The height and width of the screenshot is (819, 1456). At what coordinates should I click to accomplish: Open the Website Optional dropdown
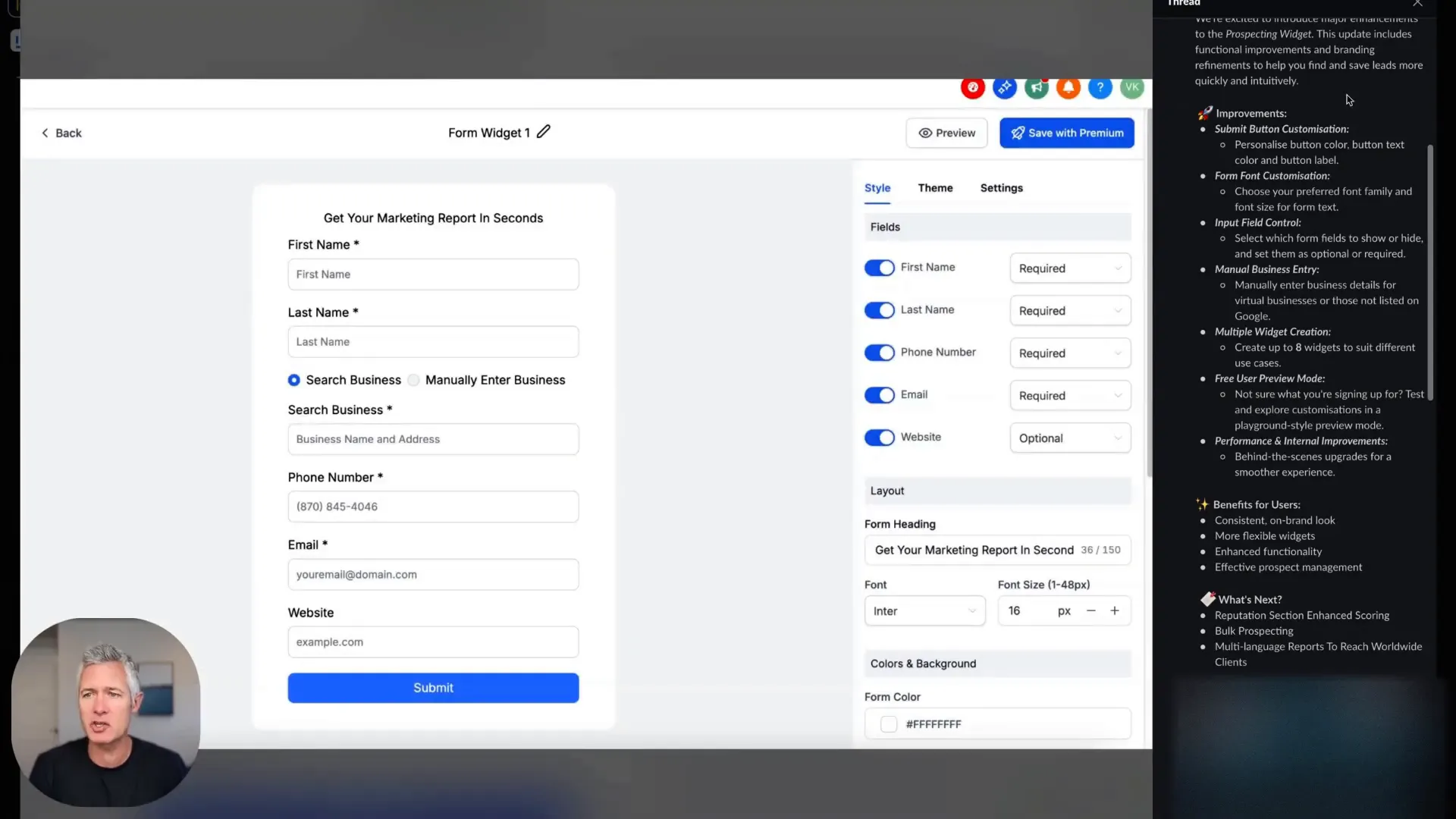point(1070,438)
